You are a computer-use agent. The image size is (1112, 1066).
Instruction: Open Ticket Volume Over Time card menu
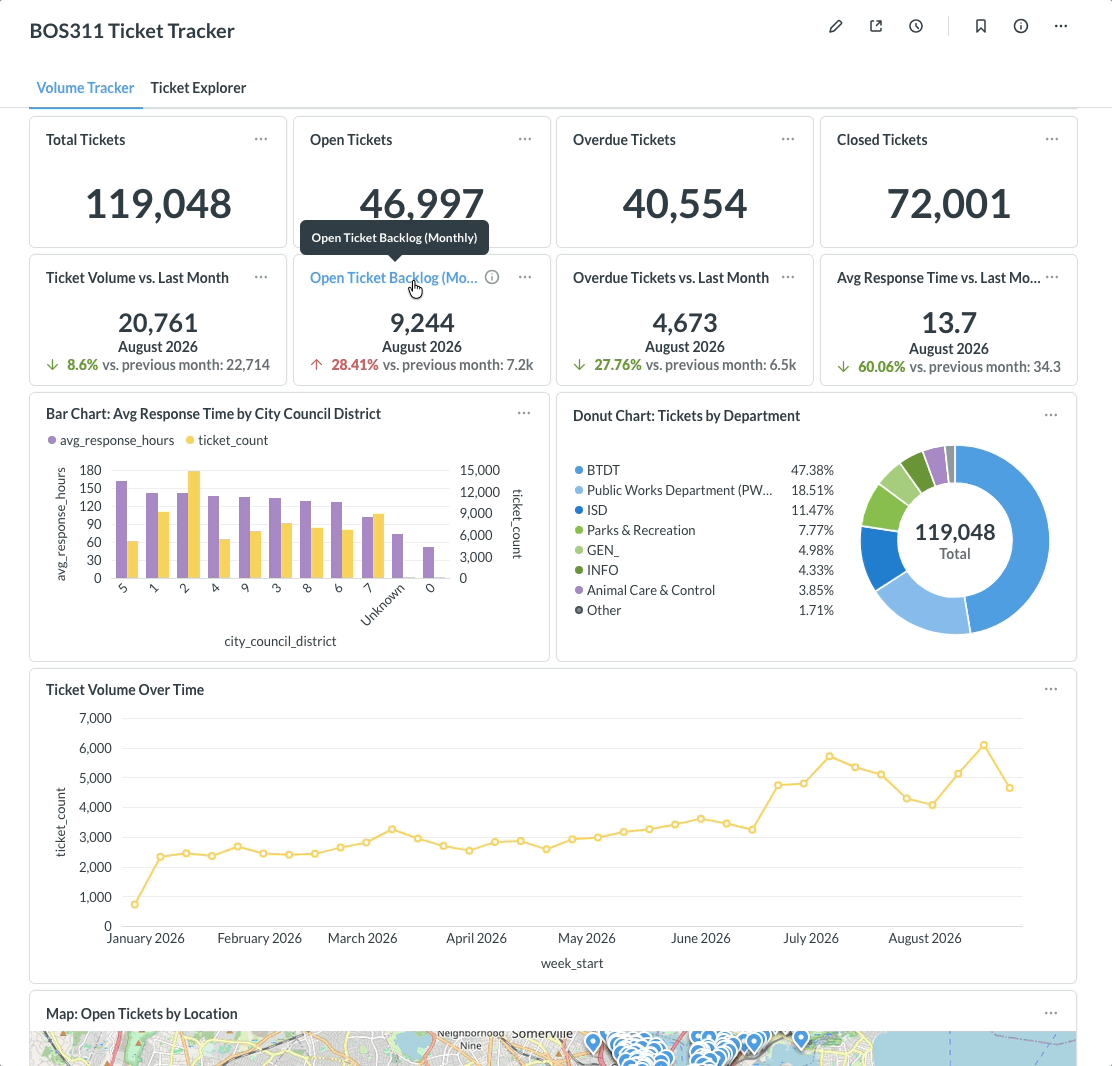tap(1051, 689)
